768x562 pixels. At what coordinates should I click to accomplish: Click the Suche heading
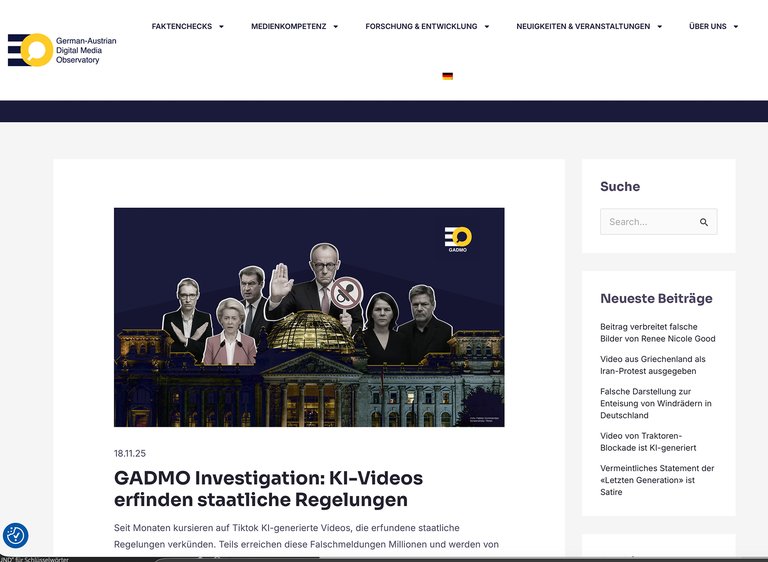pos(620,186)
